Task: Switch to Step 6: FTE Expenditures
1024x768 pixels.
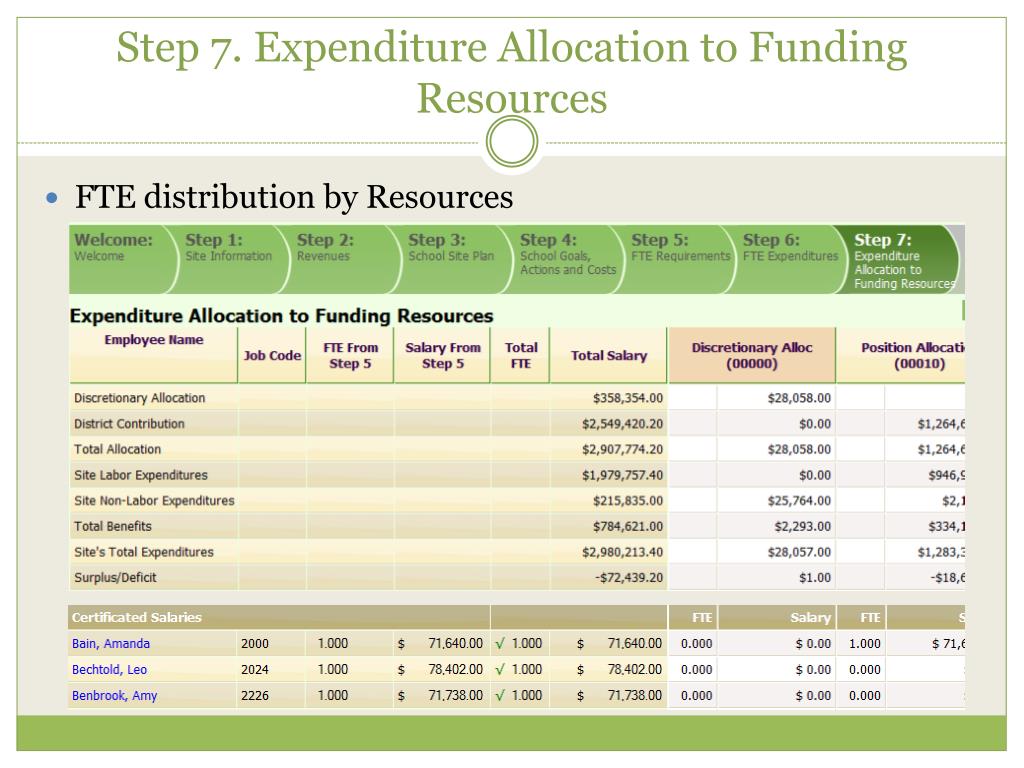Action: coord(787,259)
